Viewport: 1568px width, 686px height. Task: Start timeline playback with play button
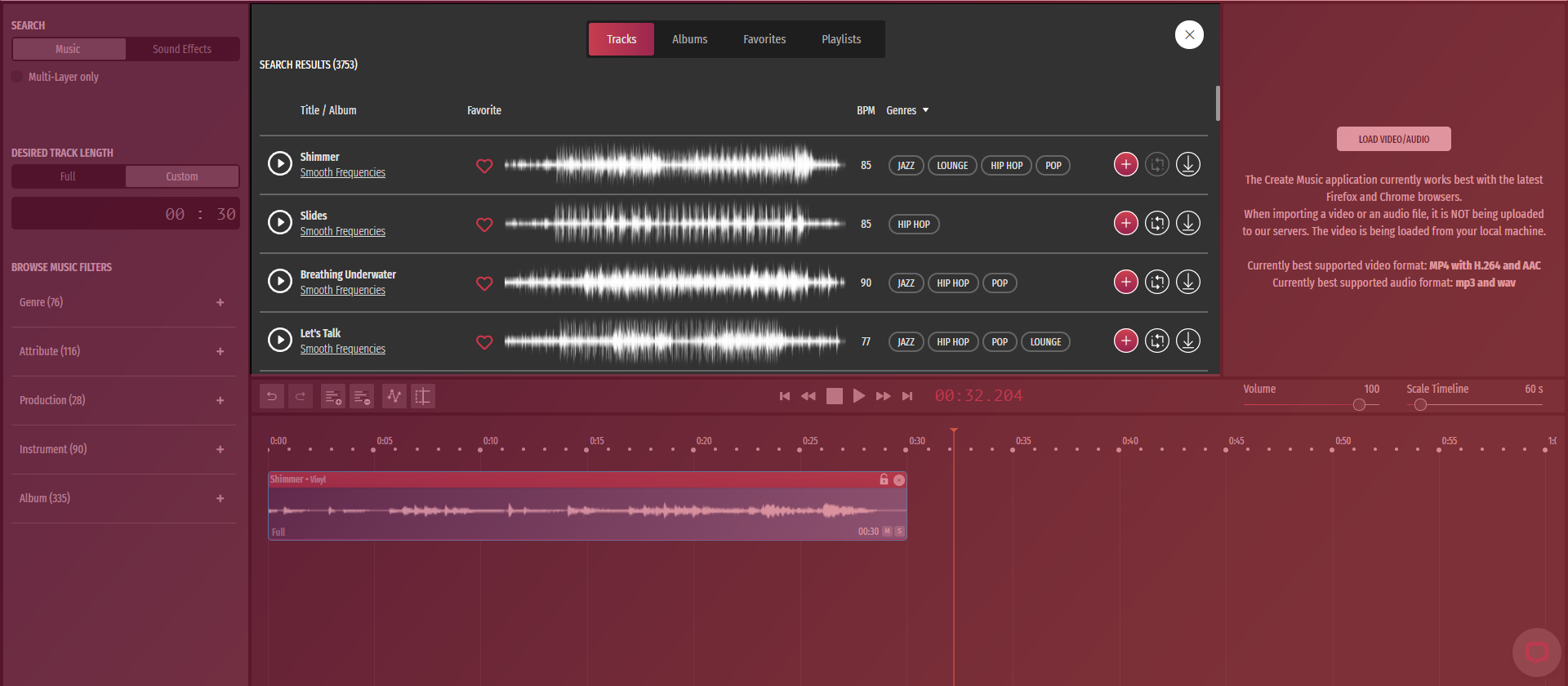click(x=859, y=396)
